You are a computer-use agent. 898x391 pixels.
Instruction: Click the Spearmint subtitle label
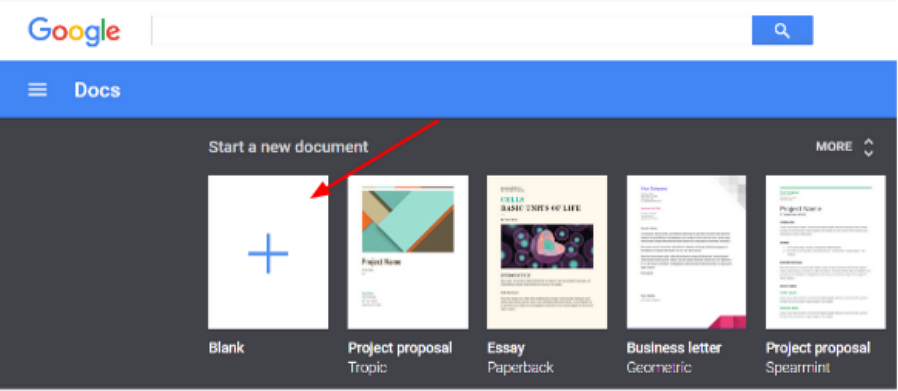click(798, 368)
